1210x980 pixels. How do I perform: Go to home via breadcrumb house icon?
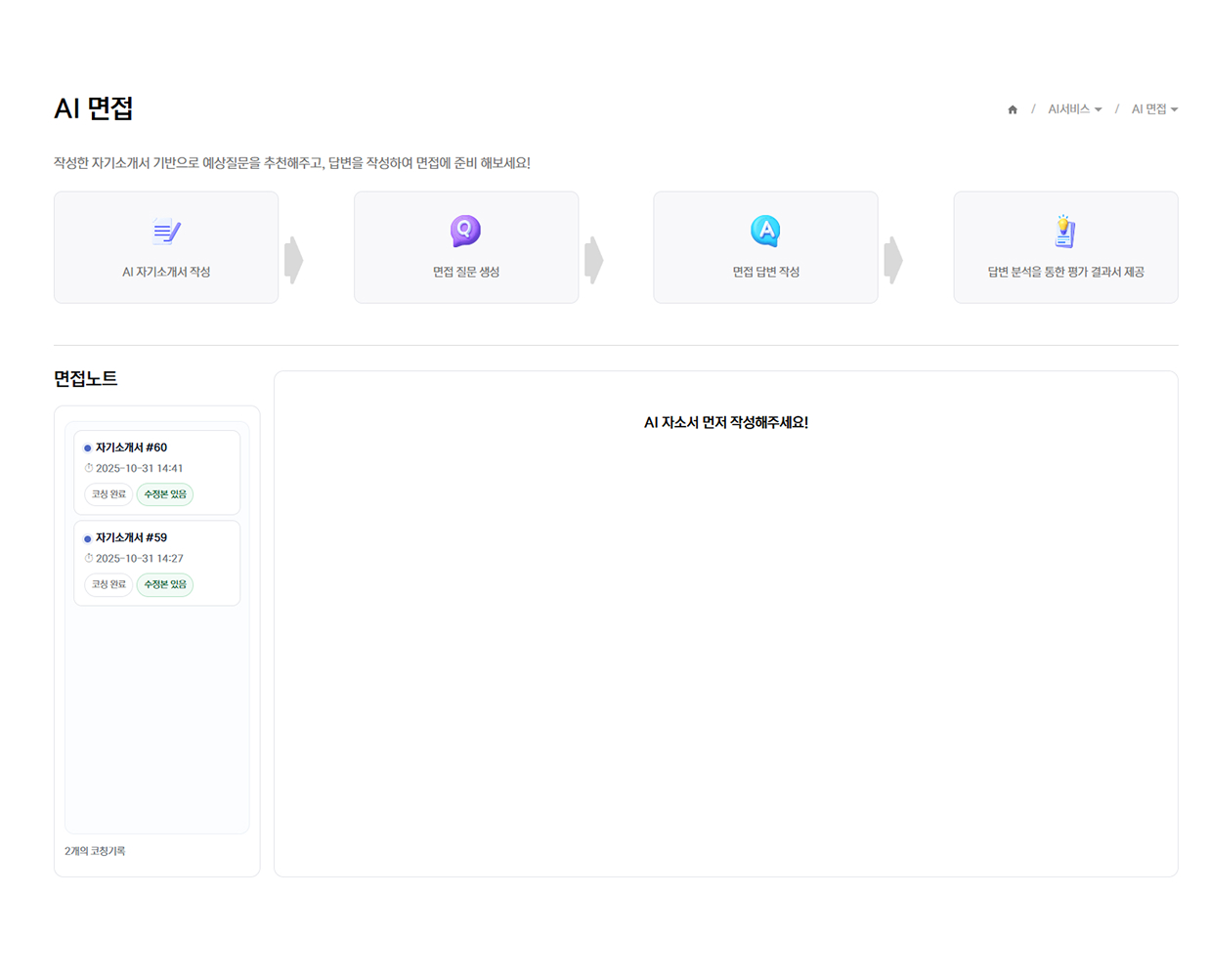point(1013,109)
